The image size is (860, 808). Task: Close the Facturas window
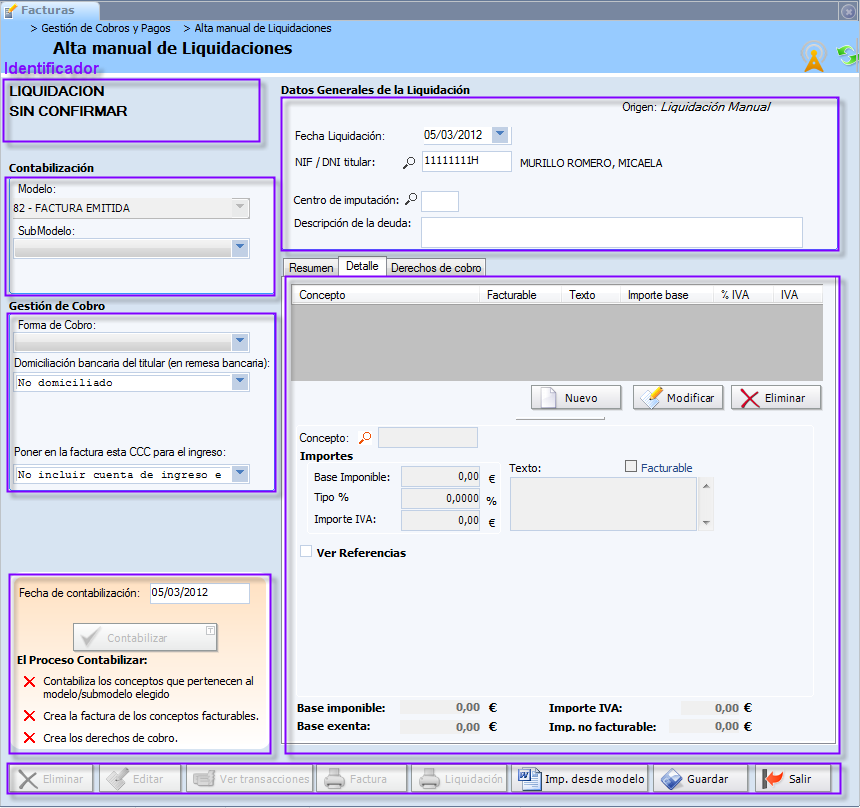847,11
